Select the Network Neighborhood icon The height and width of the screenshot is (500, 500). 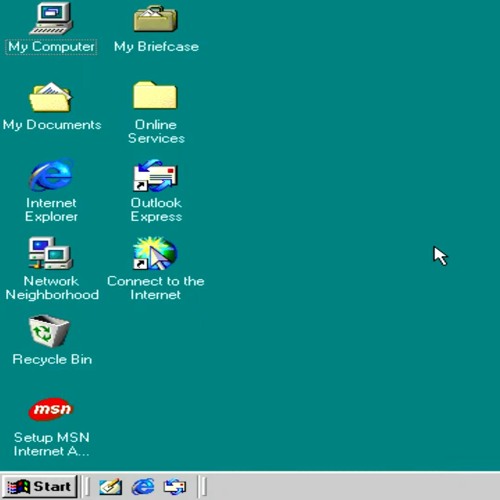click(x=51, y=253)
